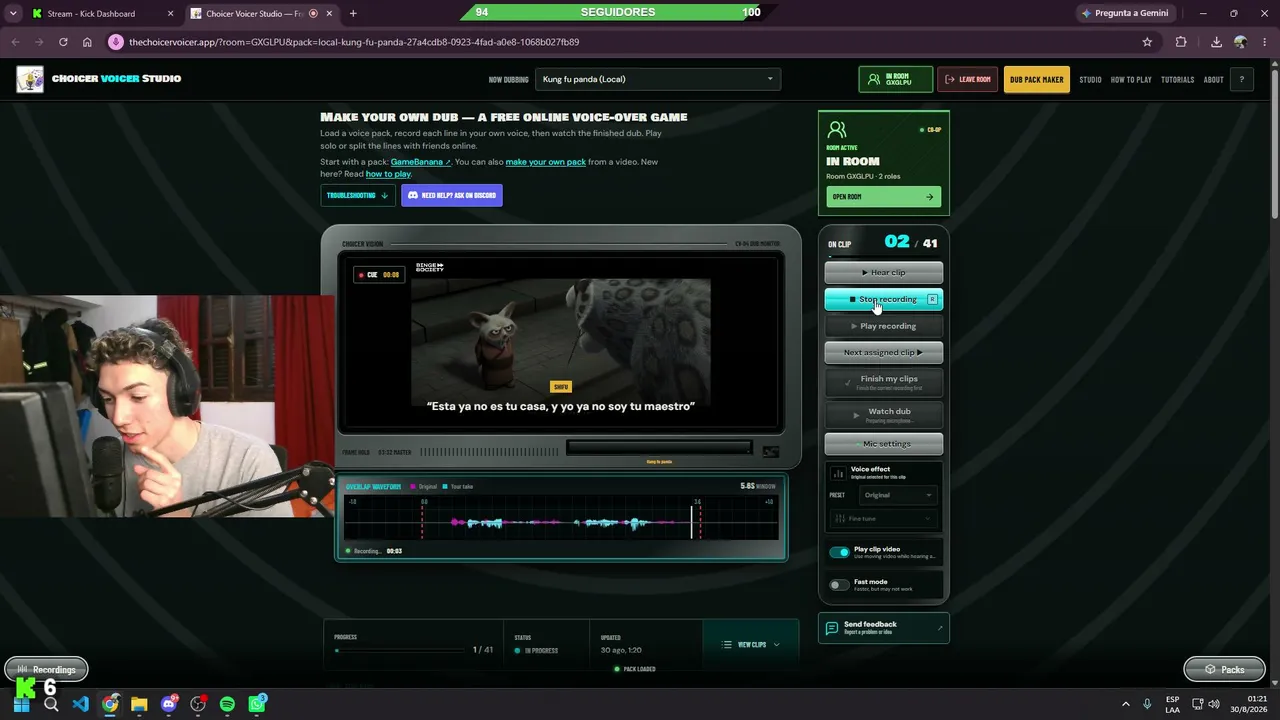Follow the how to play link
Viewport: 1280px width, 720px height.
pyautogui.click(x=388, y=174)
